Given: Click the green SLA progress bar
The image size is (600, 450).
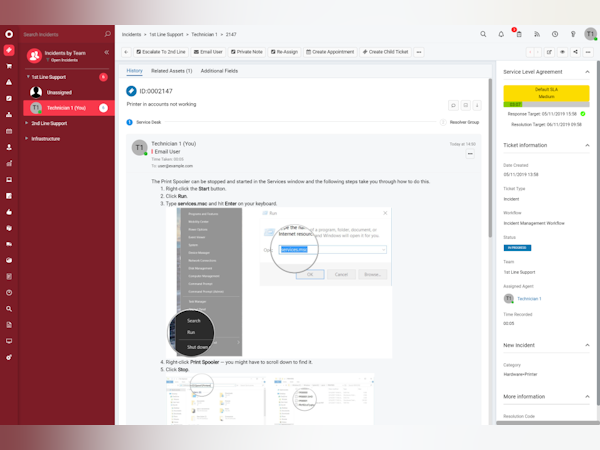Looking at the screenshot, I should tap(513, 104).
